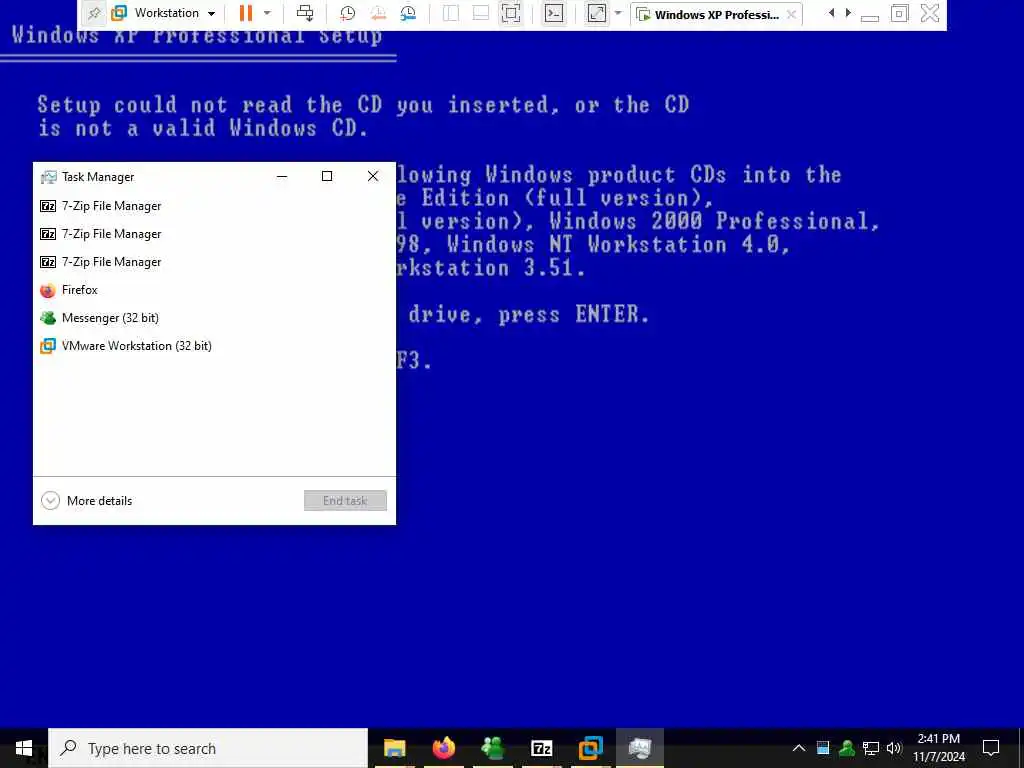Click the VMware Workstation icon in task list

pos(48,346)
